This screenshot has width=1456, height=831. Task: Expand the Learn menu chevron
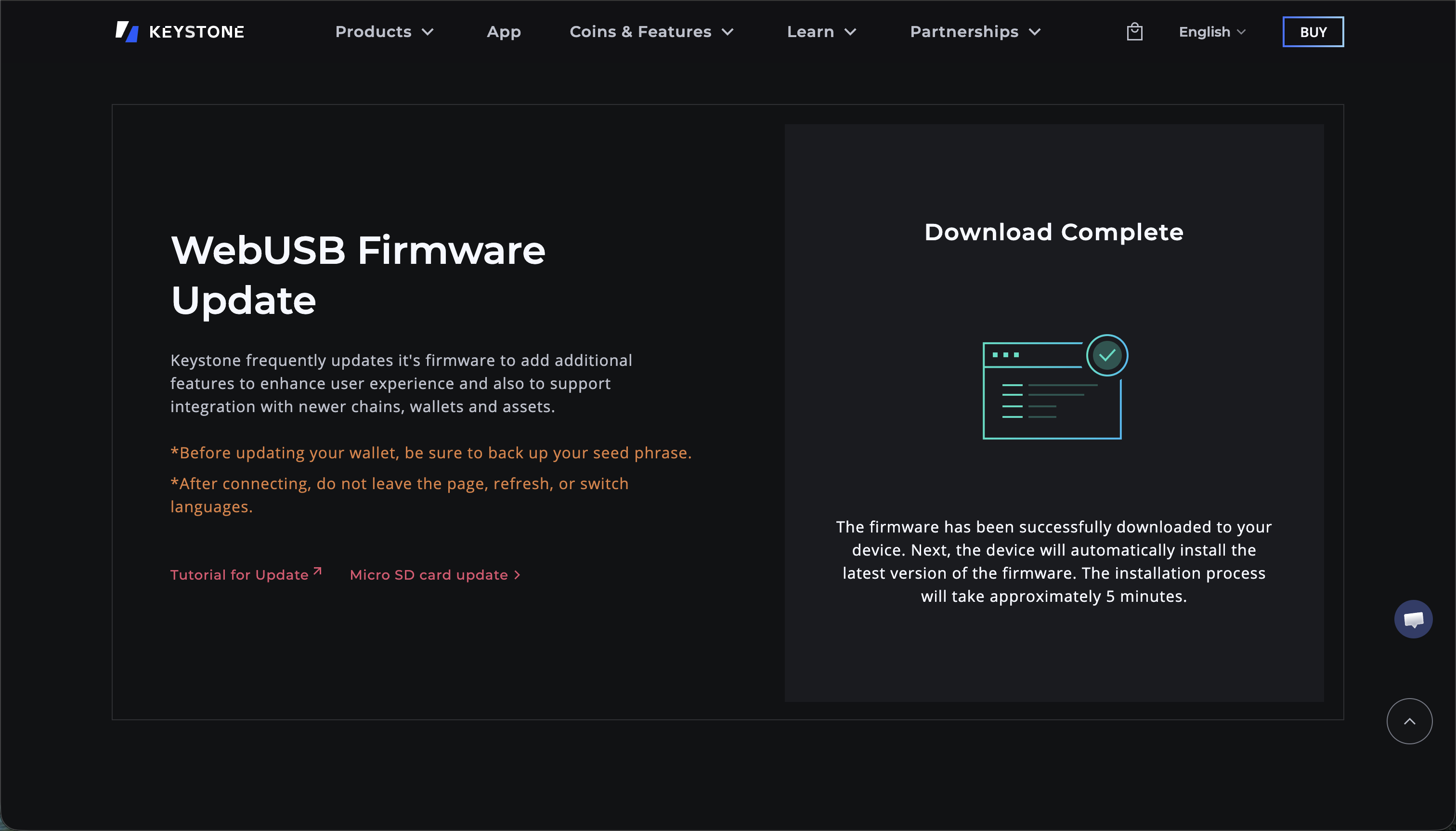[850, 32]
